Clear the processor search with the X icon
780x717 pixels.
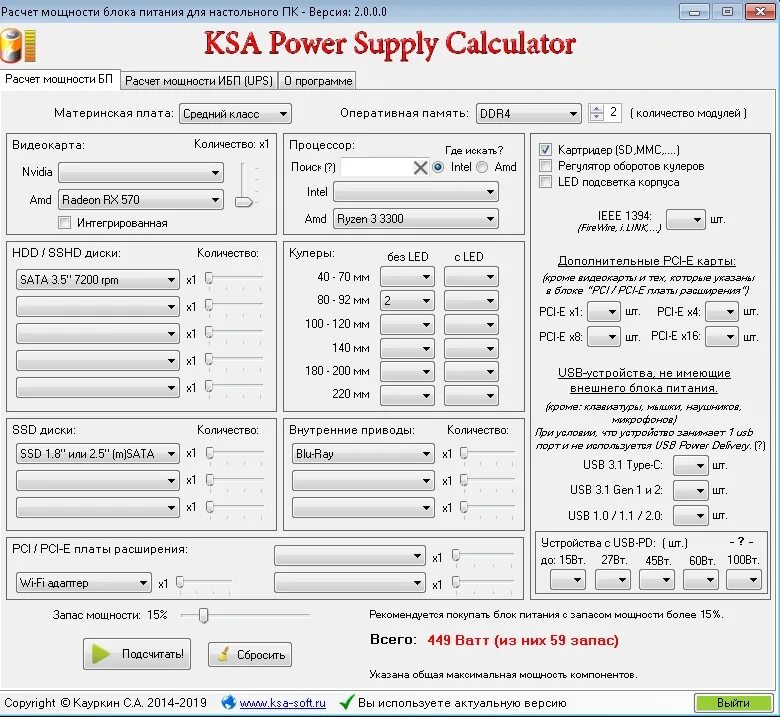pos(420,168)
